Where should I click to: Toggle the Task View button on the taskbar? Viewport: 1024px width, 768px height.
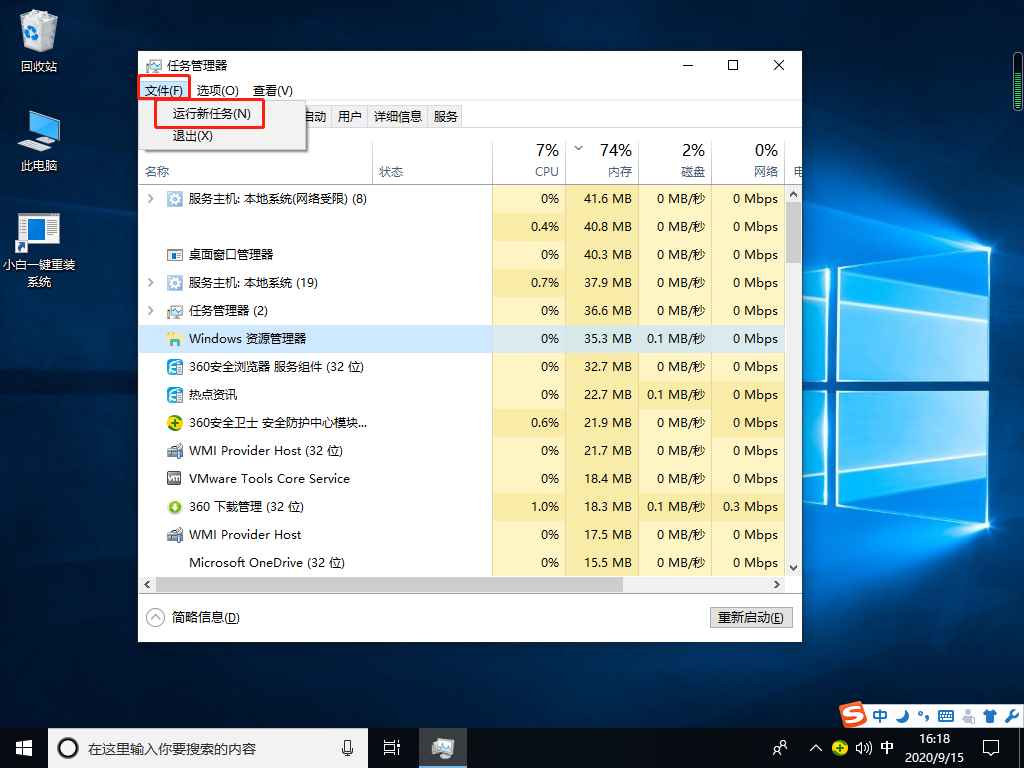[391, 747]
